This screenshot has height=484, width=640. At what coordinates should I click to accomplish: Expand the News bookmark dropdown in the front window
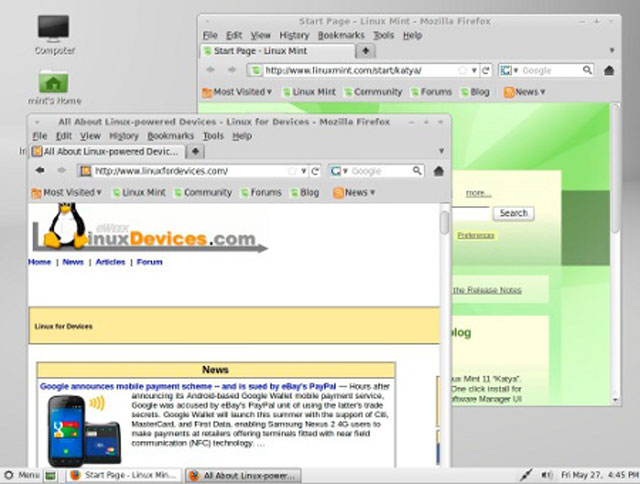[x=354, y=193]
